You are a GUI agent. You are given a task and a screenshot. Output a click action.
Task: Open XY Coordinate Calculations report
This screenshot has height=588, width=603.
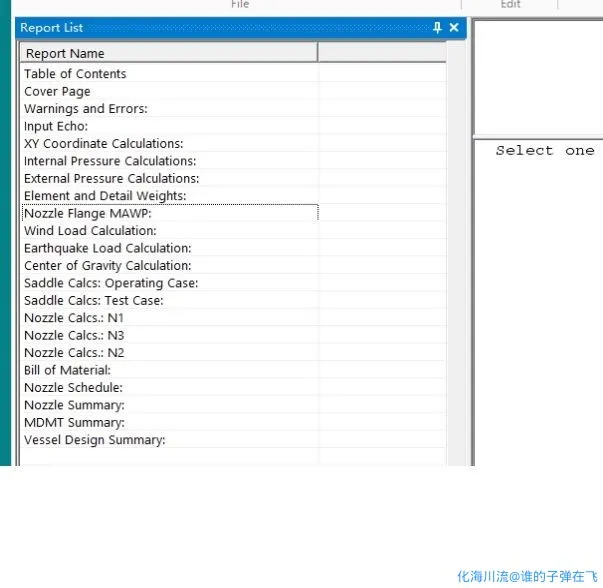click(x=103, y=144)
